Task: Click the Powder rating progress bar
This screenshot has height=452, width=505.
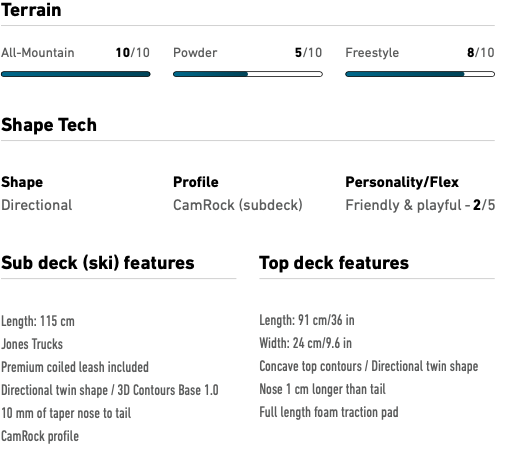Action: (248, 74)
